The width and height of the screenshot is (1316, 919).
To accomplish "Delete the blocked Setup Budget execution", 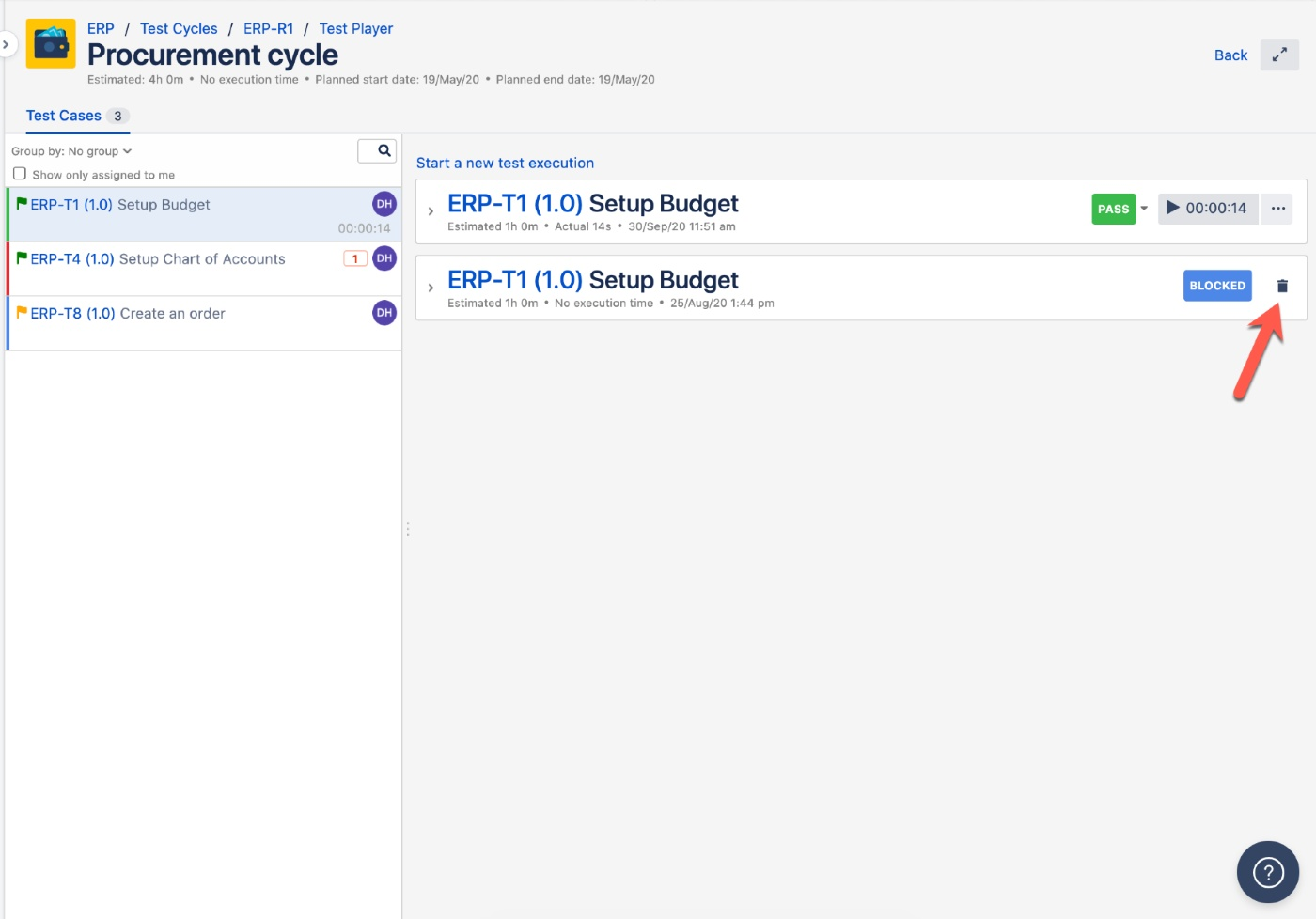I will [1282, 286].
